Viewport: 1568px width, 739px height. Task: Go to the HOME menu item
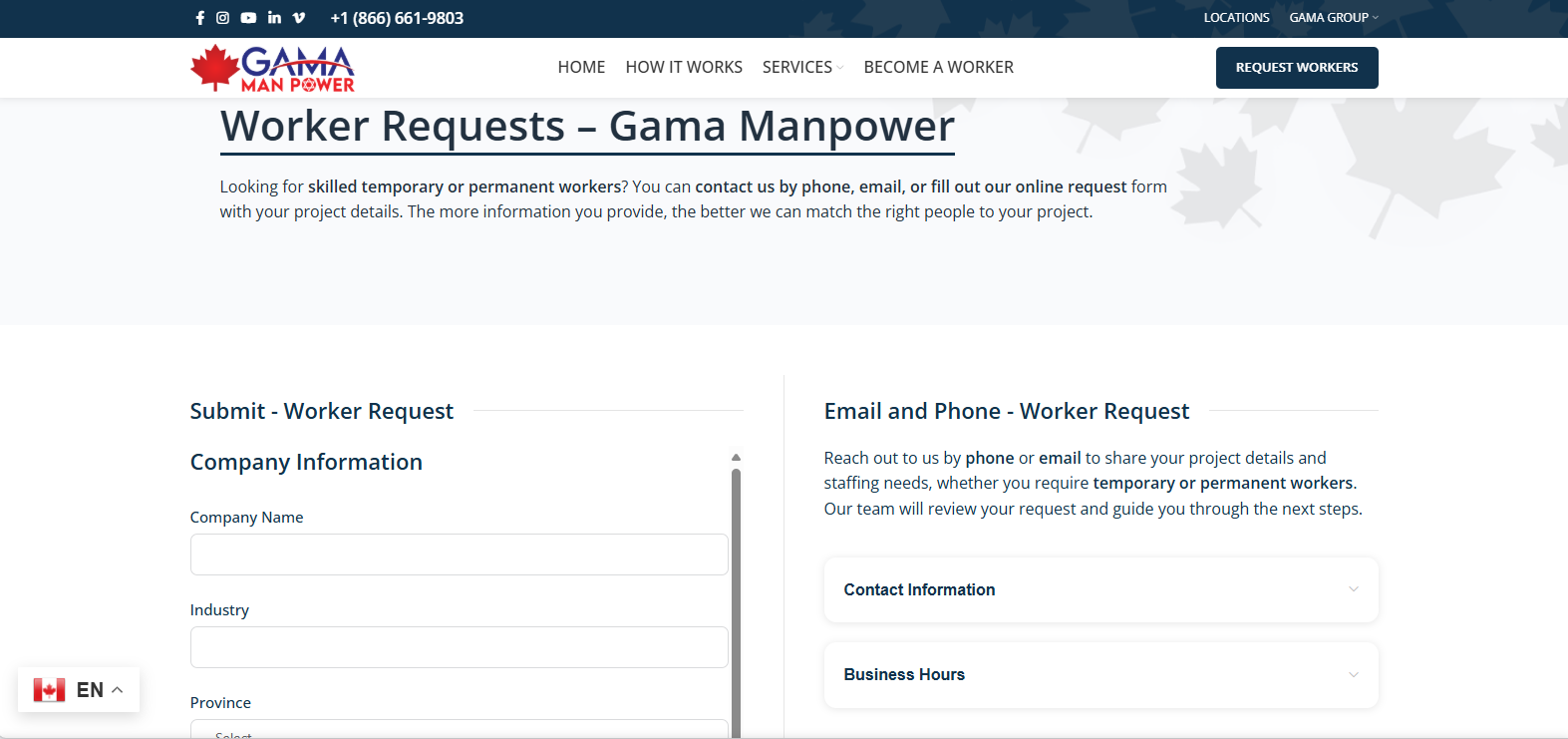coord(581,67)
